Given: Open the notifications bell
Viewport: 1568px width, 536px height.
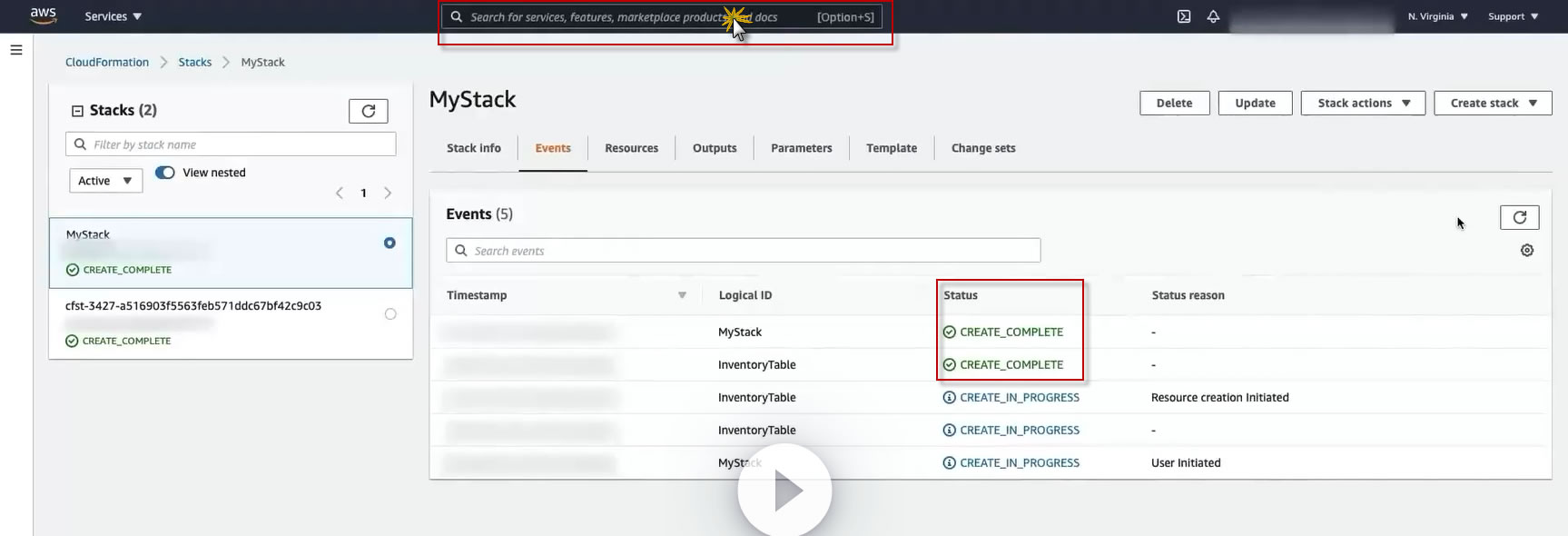Looking at the screenshot, I should point(1213,16).
